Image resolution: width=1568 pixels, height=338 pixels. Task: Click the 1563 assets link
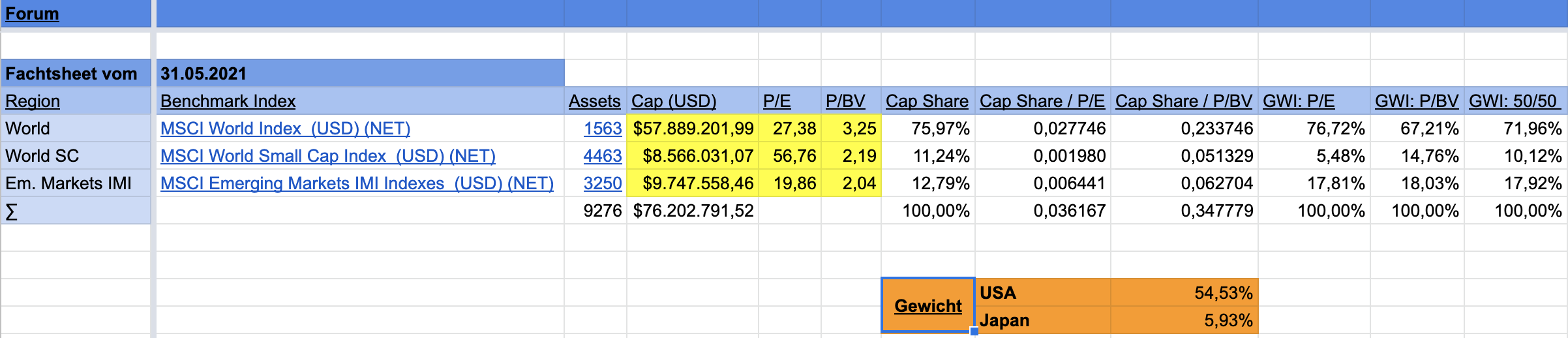(x=602, y=129)
